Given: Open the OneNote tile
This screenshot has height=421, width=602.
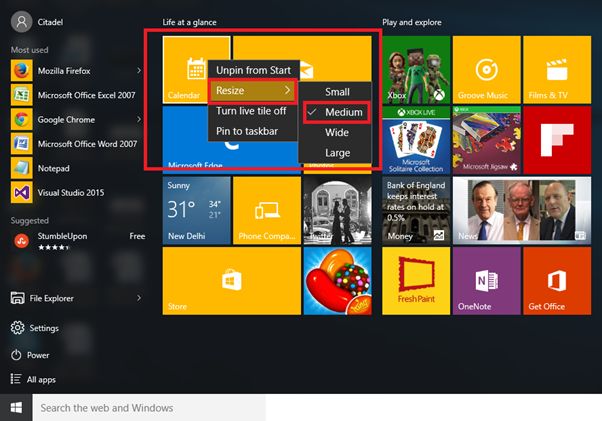Looking at the screenshot, I should pyautogui.click(x=486, y=281).
